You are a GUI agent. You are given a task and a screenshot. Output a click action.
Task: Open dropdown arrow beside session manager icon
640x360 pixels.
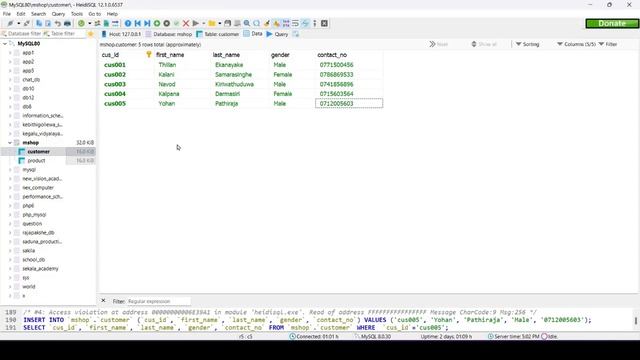18,23
